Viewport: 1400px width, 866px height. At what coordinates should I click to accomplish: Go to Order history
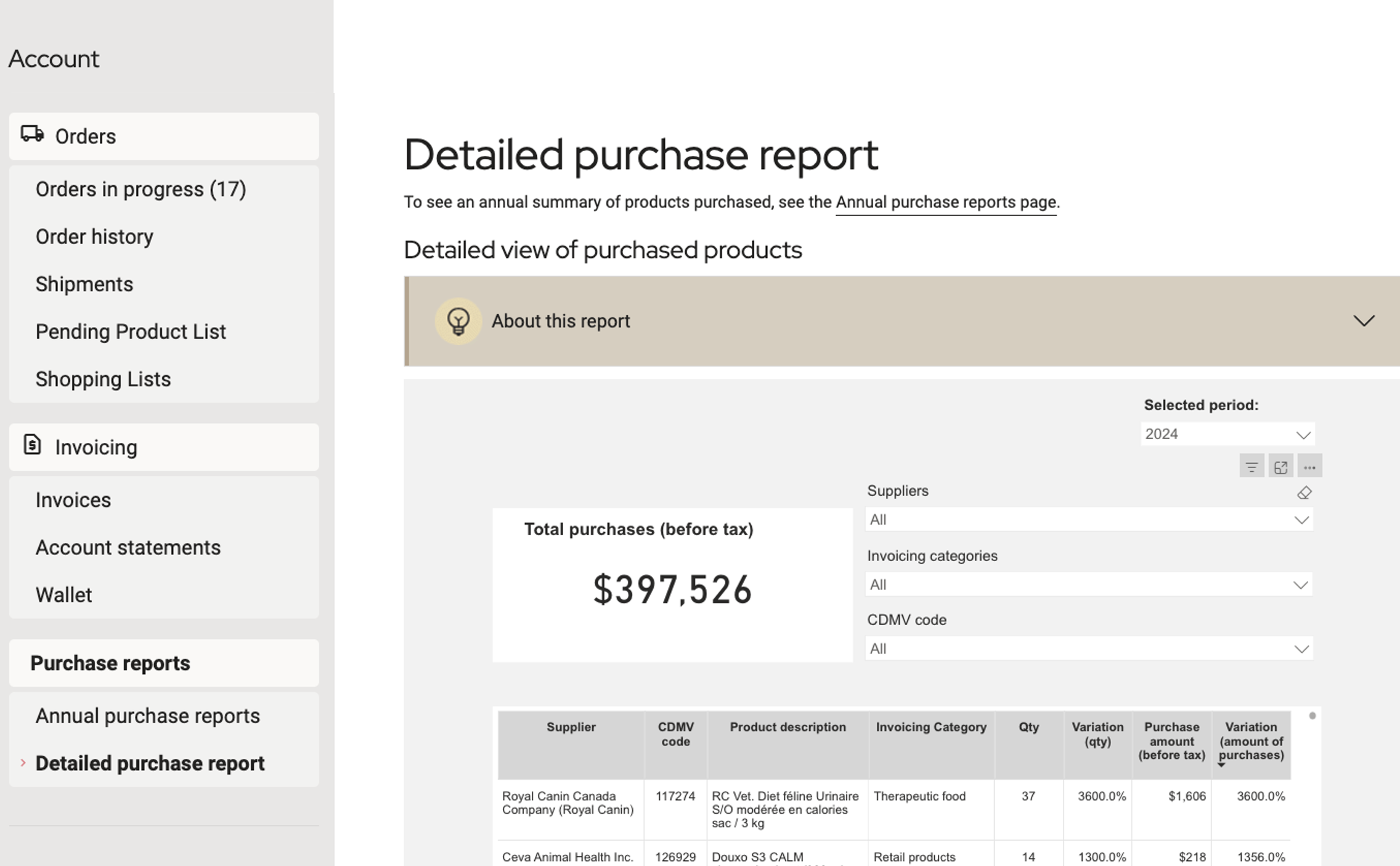(94, 237)
